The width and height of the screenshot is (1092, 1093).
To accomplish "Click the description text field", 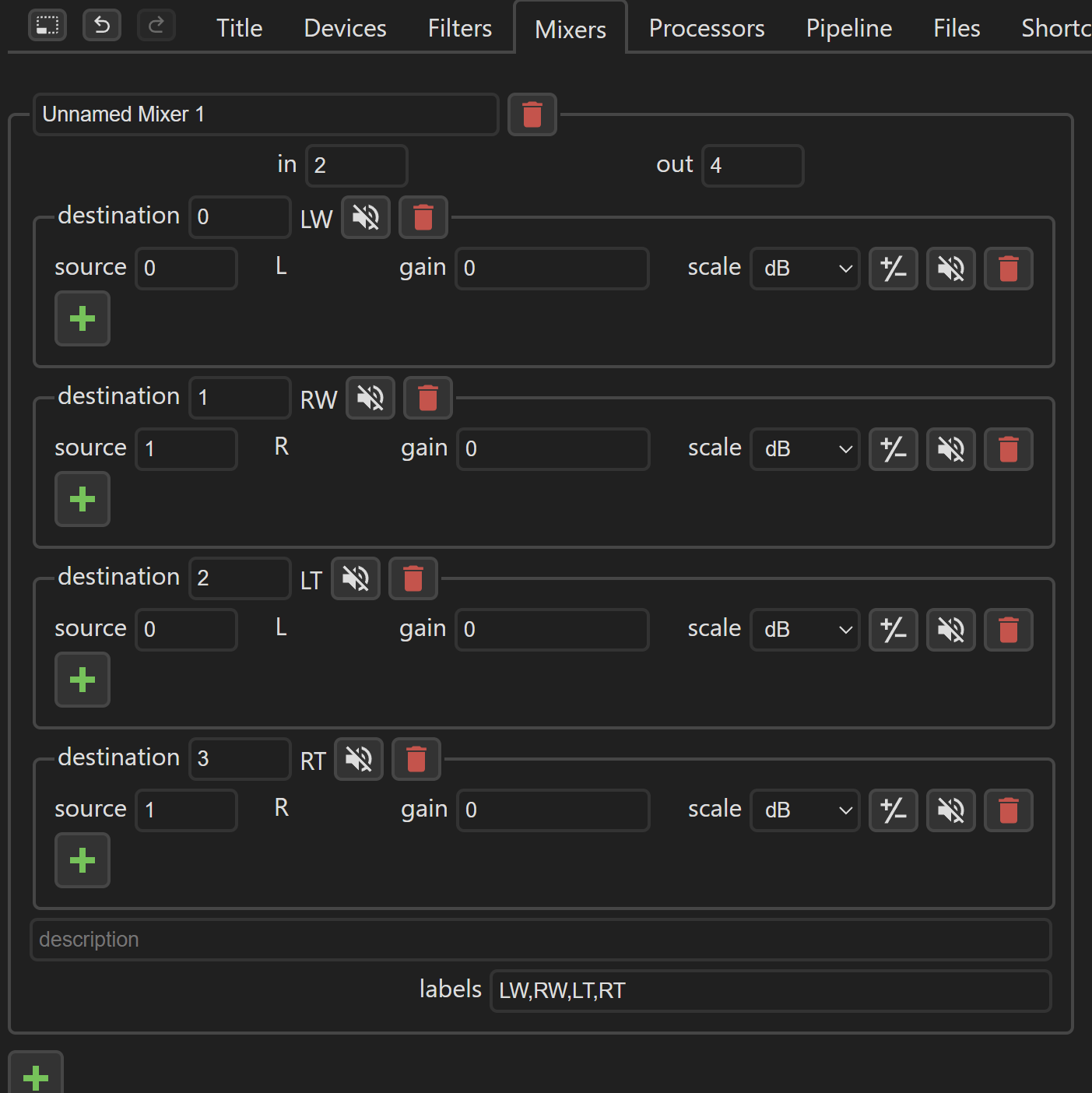I will [x=541, y=940].
